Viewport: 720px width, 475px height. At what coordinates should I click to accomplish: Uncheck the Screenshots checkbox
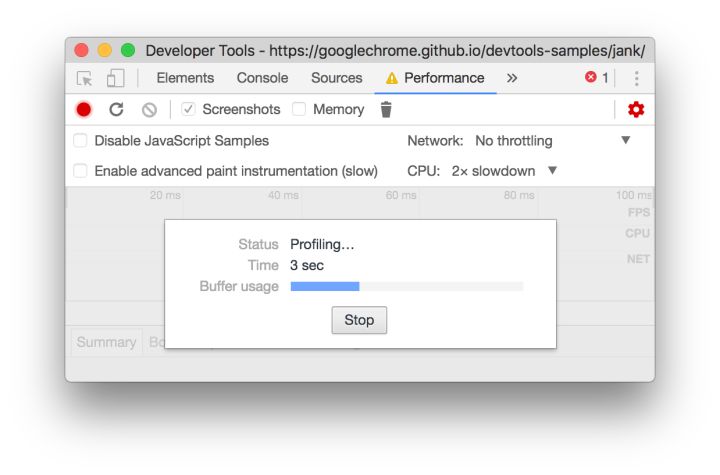coord(188,109)
